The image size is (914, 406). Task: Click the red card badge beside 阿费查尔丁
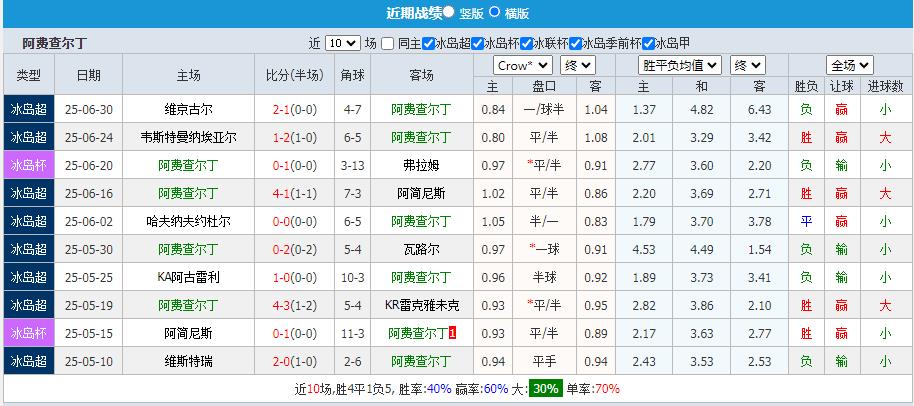click(x=453, y=332)
